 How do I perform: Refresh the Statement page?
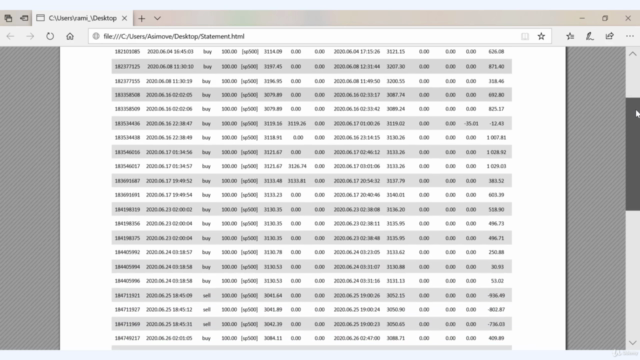(50, 36)
